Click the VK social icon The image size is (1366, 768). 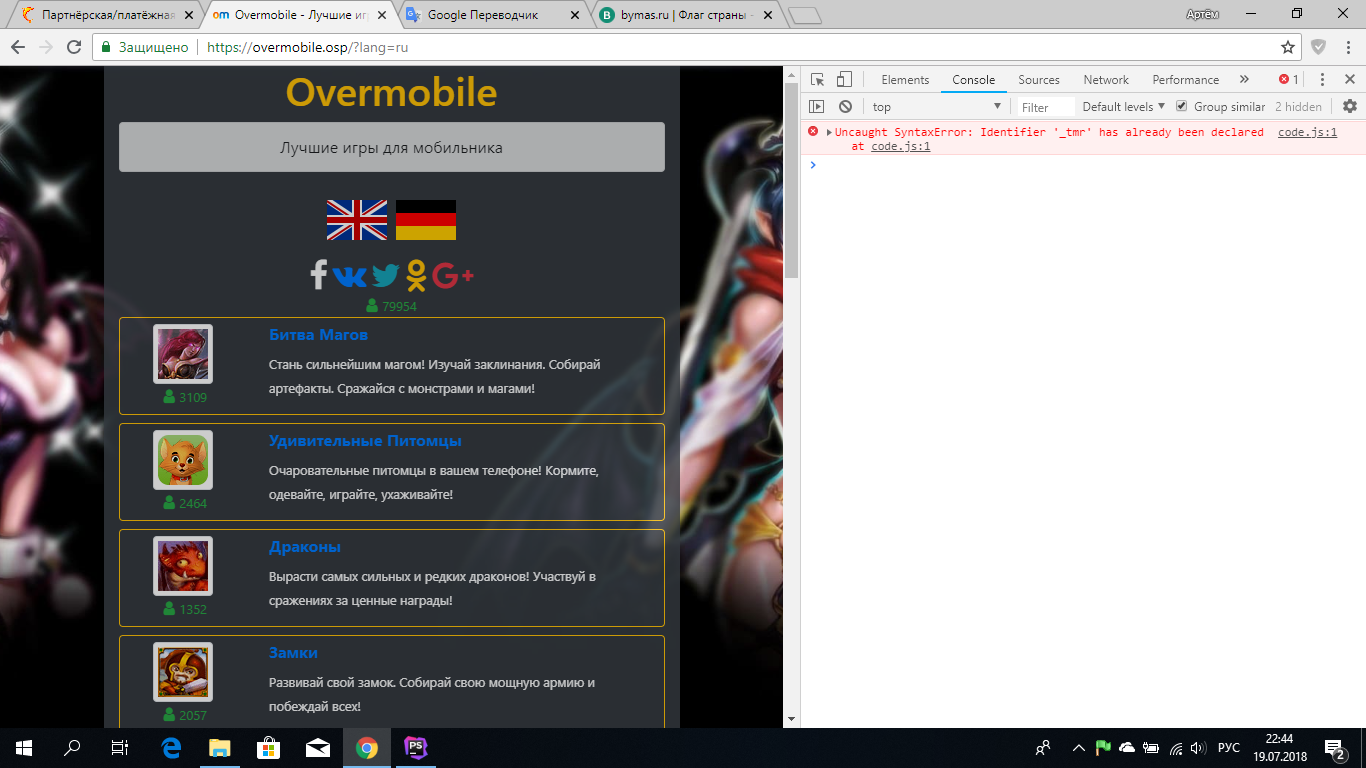click(350, 275)
